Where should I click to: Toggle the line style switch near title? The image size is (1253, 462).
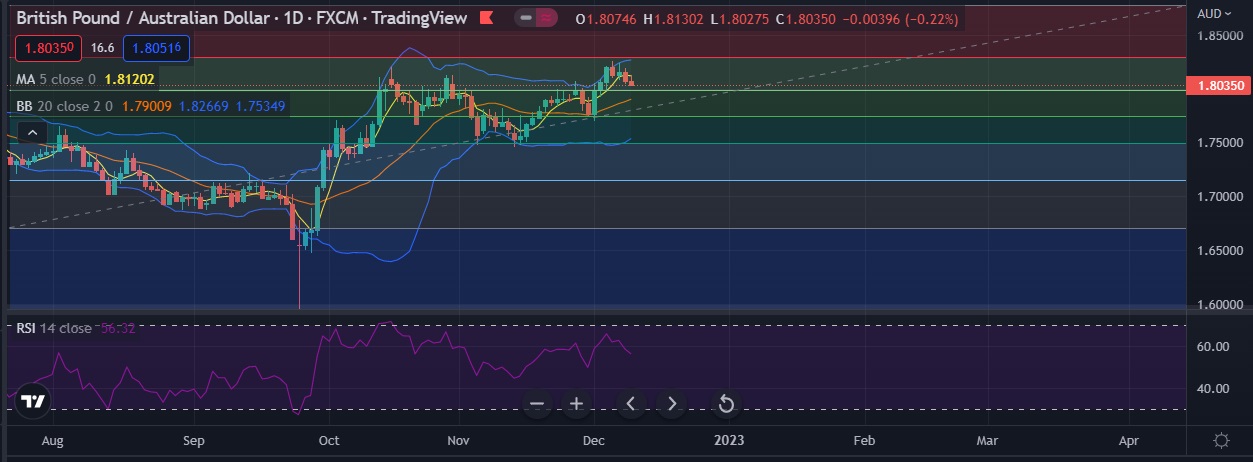point(526,18)
